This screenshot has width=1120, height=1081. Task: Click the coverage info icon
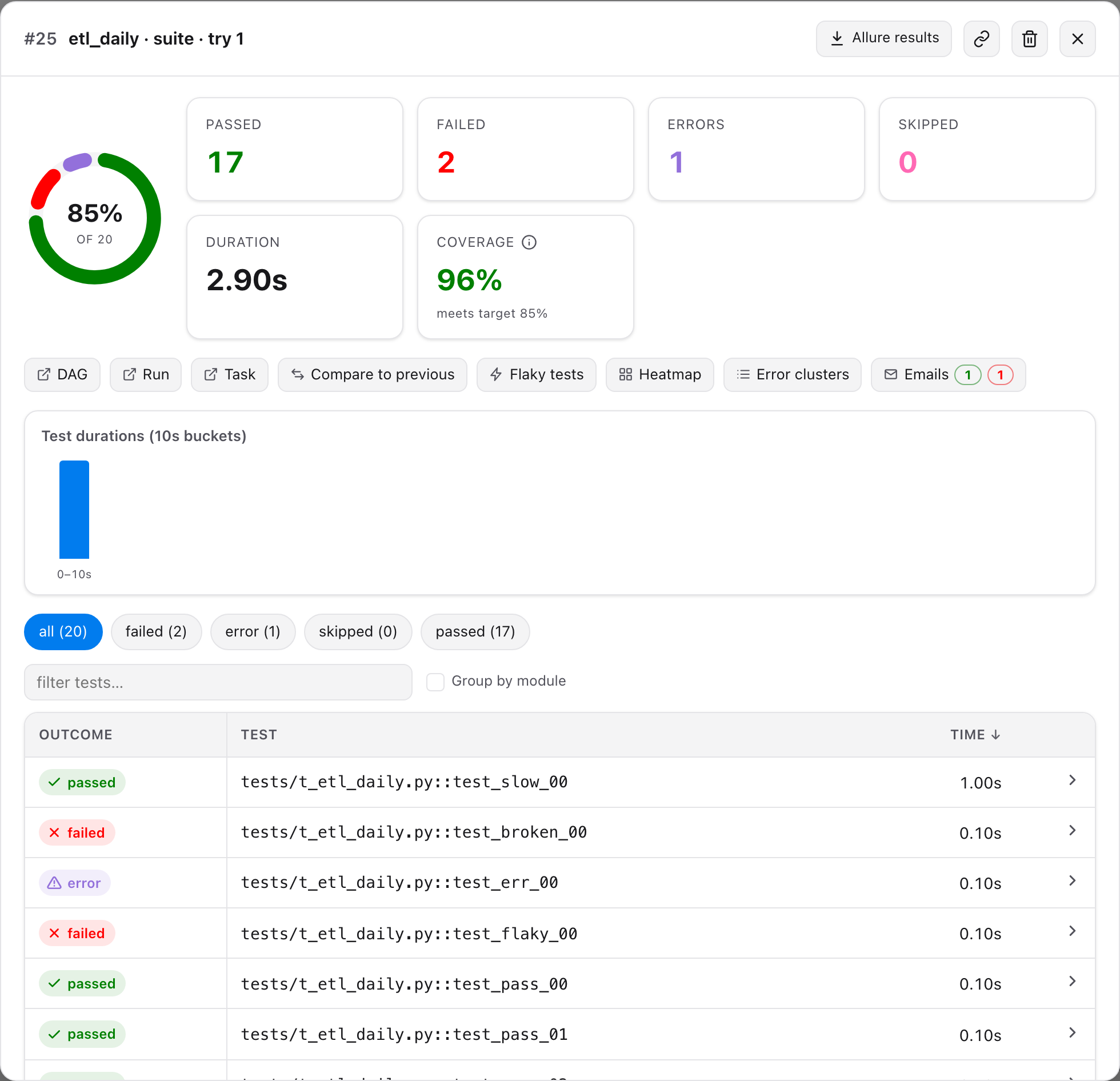point(529,242)
